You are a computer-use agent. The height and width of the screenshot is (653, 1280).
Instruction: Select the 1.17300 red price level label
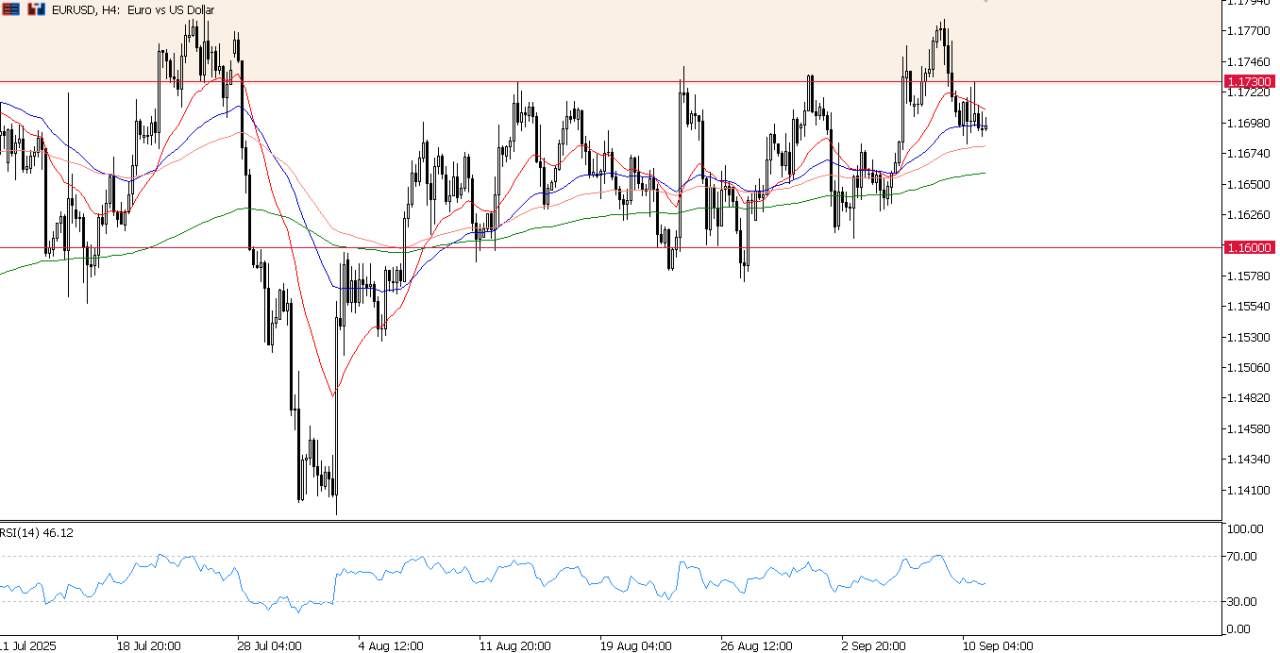[x=1248, y=81]
